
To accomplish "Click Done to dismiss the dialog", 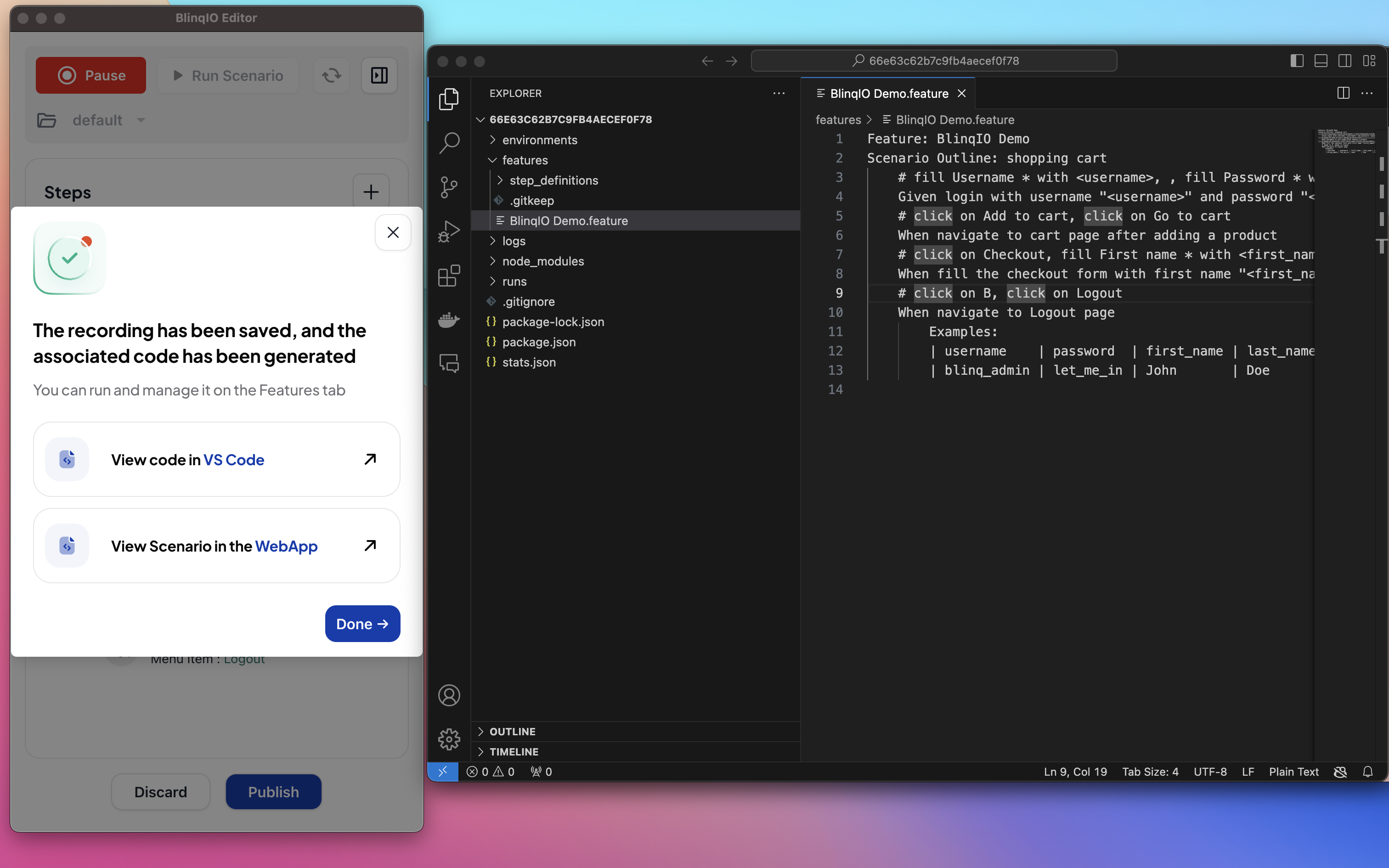I will 362,623.
